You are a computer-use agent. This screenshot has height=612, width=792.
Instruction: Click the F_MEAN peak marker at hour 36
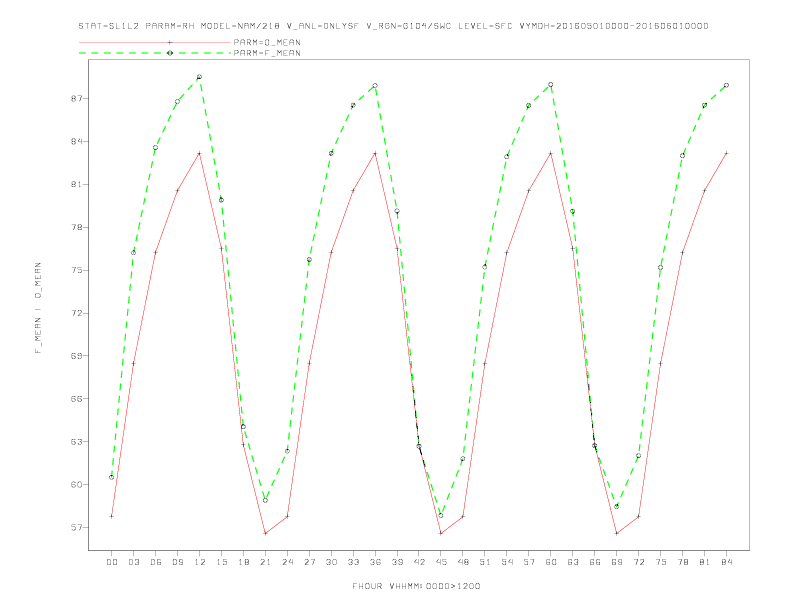(375, 86)
